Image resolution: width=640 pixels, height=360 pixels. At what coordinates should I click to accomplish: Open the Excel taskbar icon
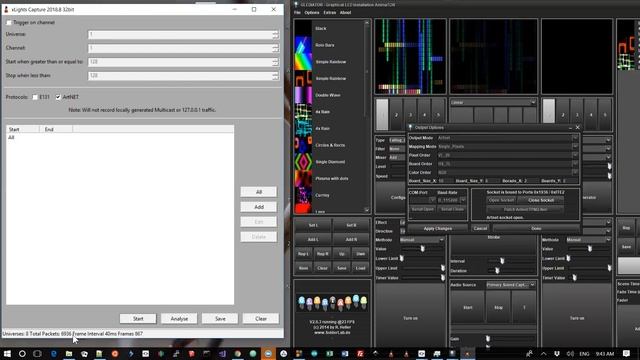tap(329, 353)
